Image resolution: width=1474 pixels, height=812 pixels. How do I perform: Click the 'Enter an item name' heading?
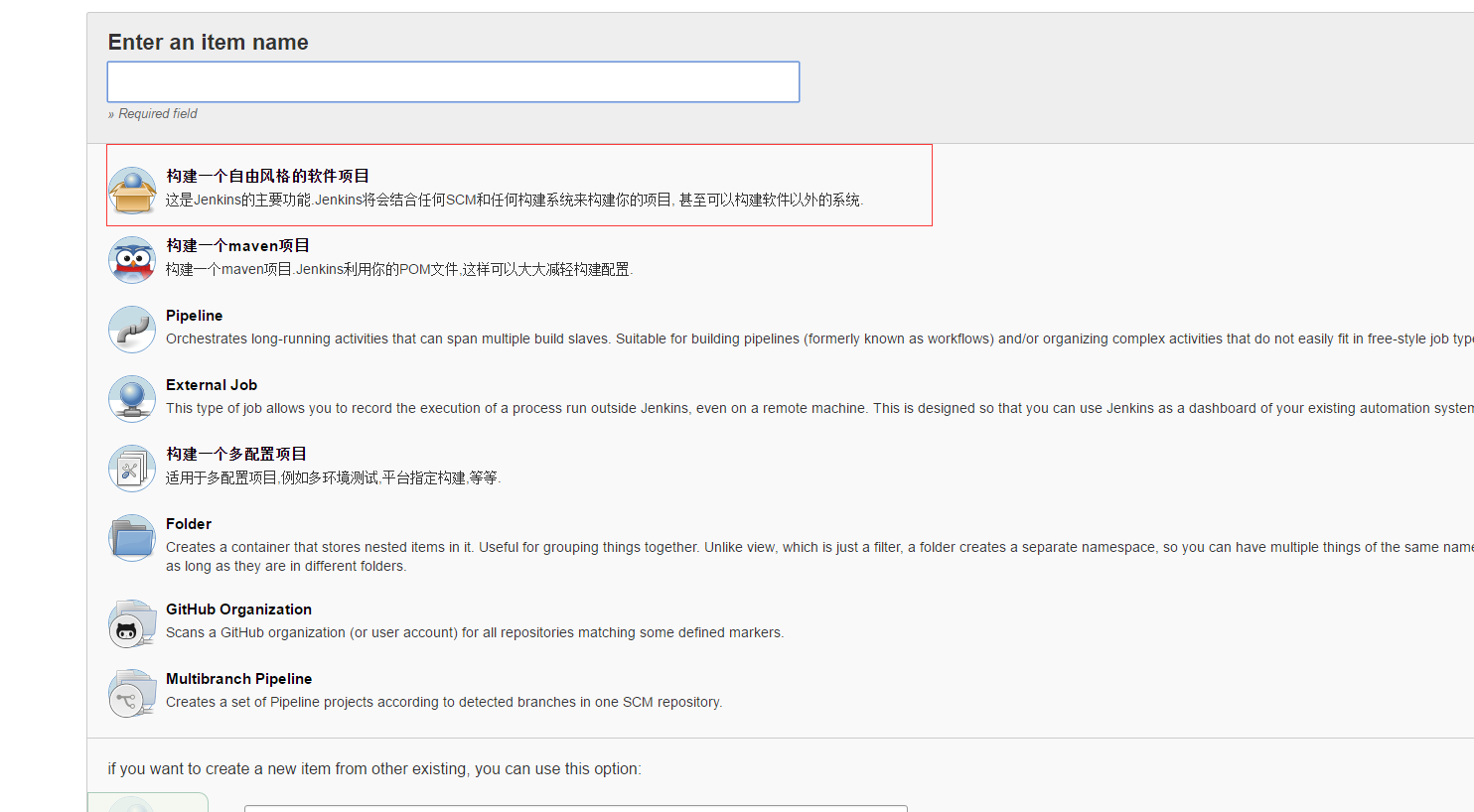coord(208,42)
